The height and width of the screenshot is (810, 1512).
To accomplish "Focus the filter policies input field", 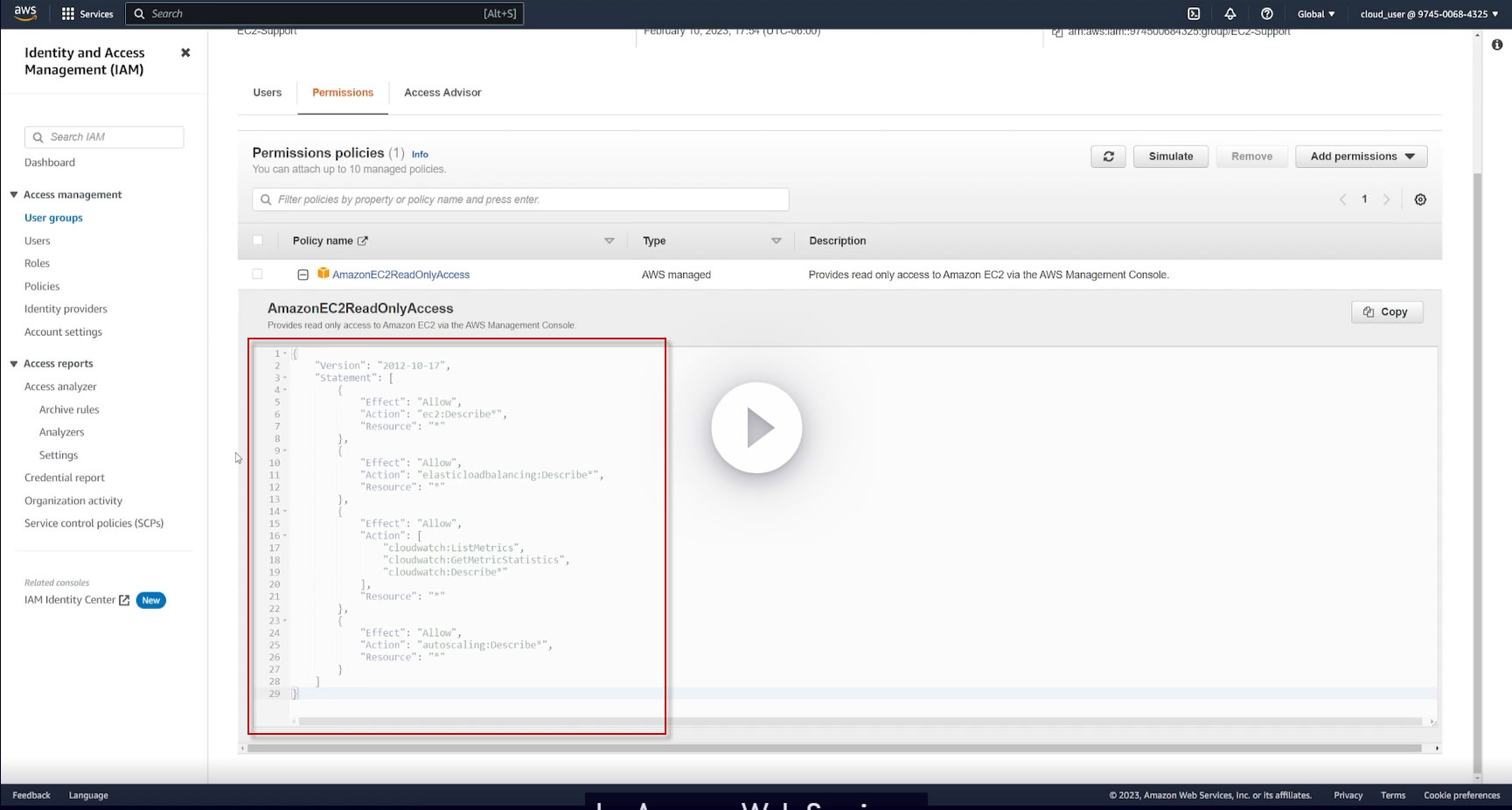I will pos(520,199).
